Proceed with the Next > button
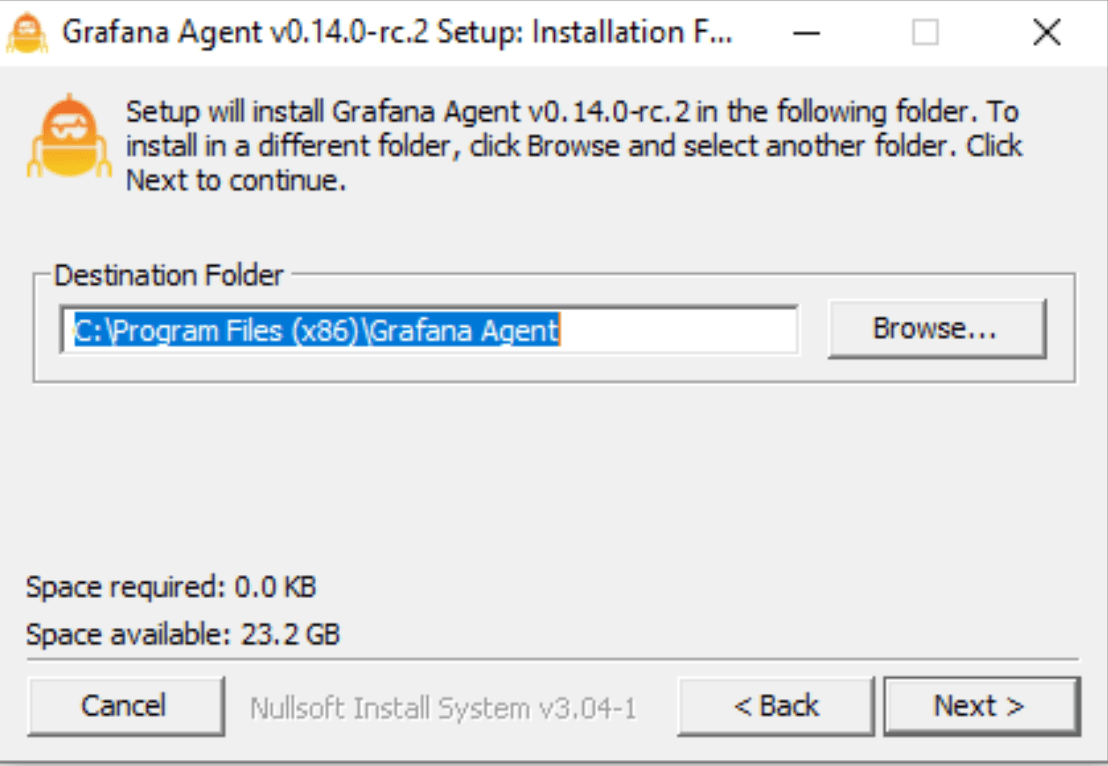1108x766 pixels. (980, 706)
